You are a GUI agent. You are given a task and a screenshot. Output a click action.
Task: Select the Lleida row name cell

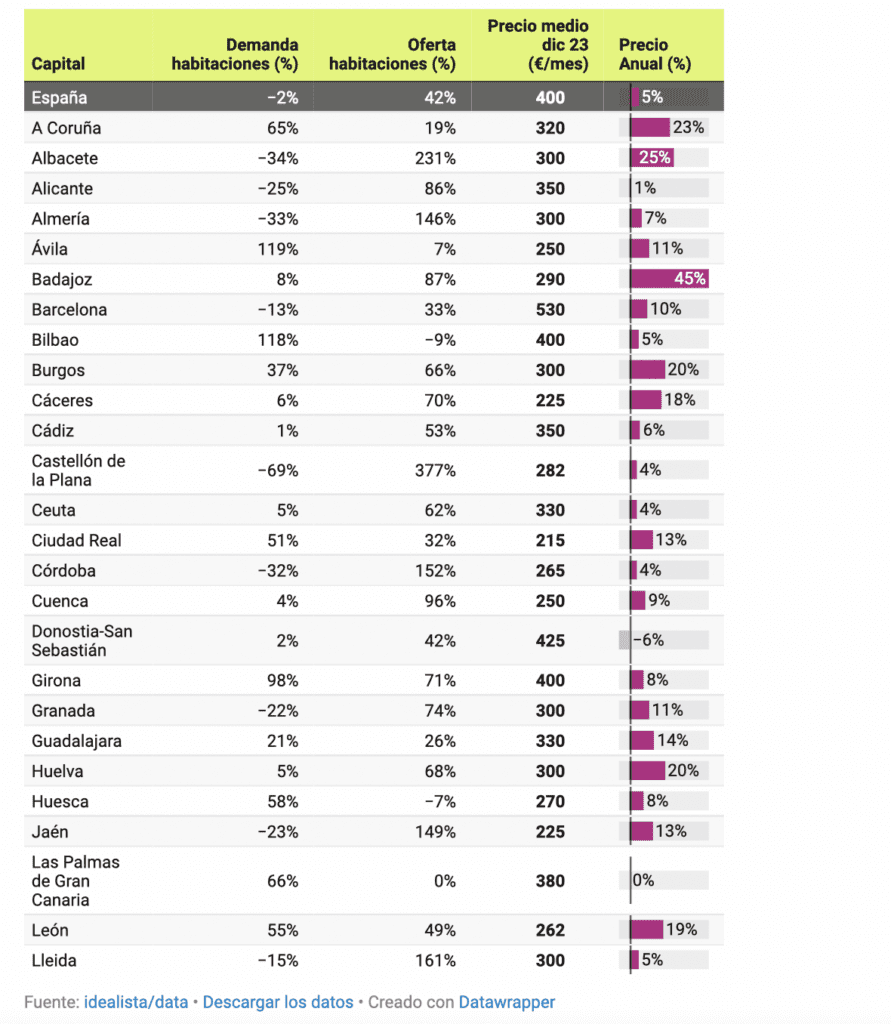[x=54, y=961]
